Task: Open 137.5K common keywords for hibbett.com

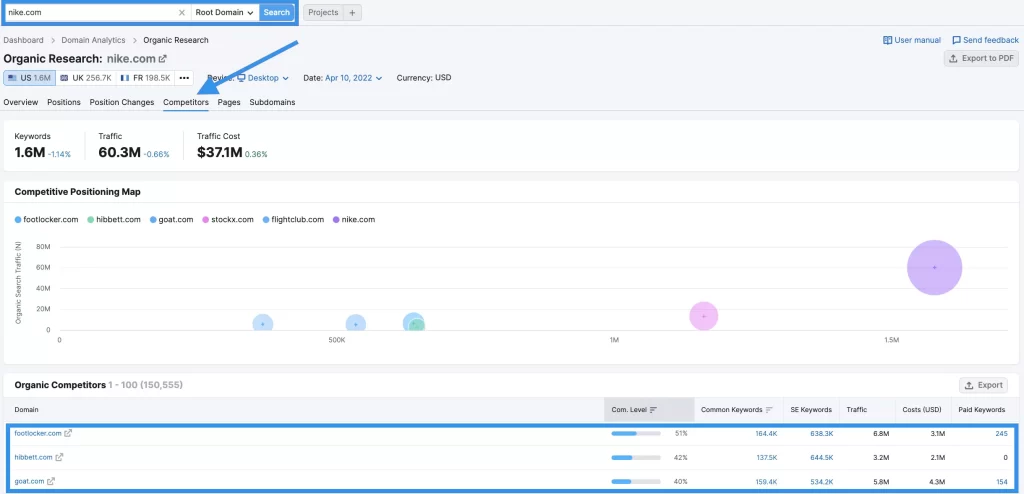Action: click(766, 457)
